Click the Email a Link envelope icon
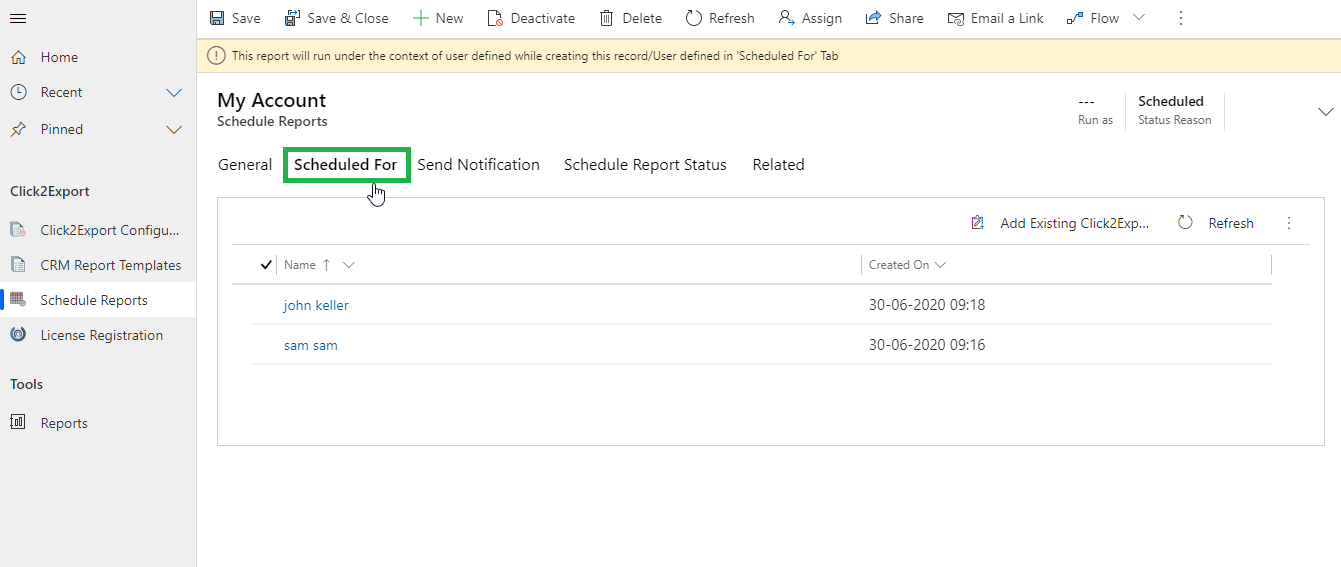Screen dimensions: 1341x567 click(x=956, y=18)
